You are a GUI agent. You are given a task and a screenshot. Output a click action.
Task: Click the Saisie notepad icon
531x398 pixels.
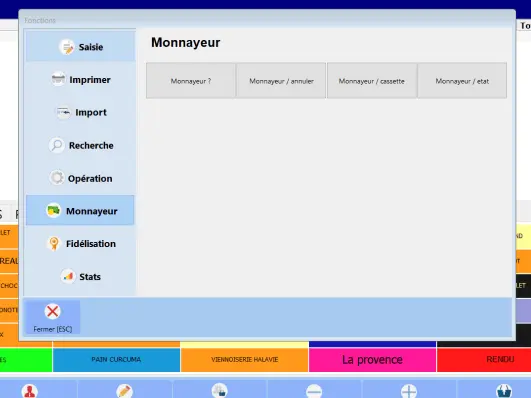pos(66,47)
